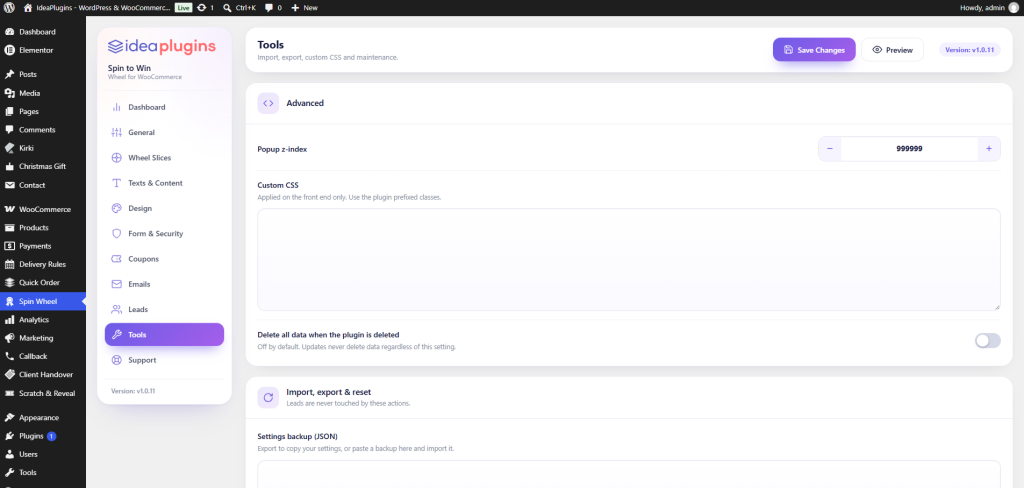Open Texts & Content tab
This screenshot has width=1024, height=488.
pos(165,183)
